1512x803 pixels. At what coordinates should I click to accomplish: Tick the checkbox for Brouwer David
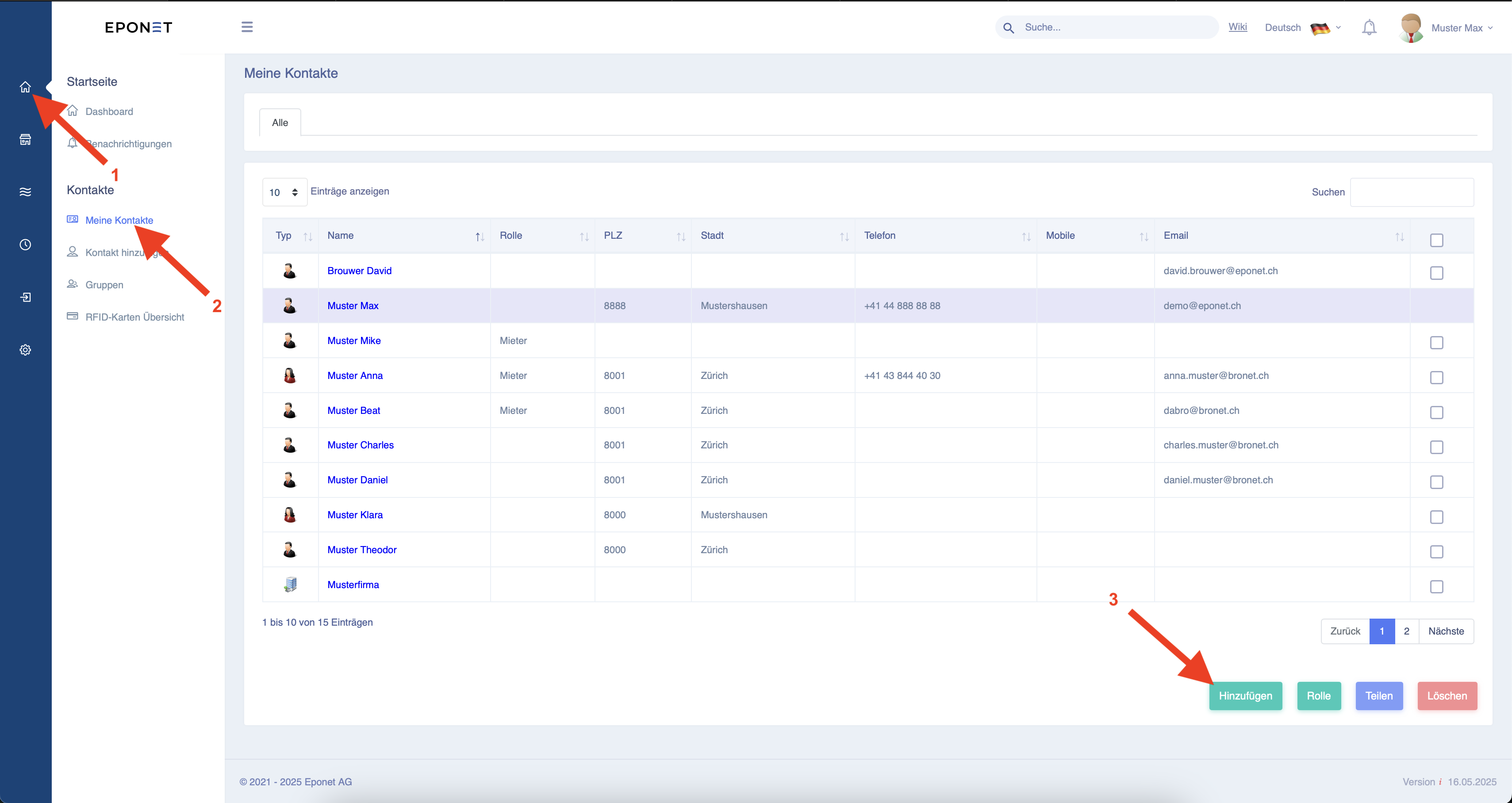click(x=1436, y=273)
